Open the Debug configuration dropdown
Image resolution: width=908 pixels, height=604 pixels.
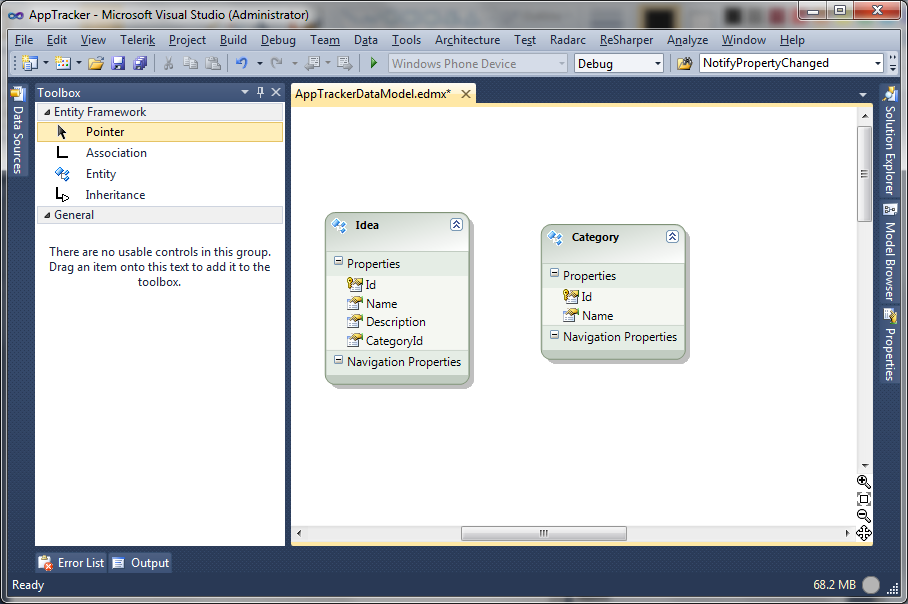(x=658, y=64)
